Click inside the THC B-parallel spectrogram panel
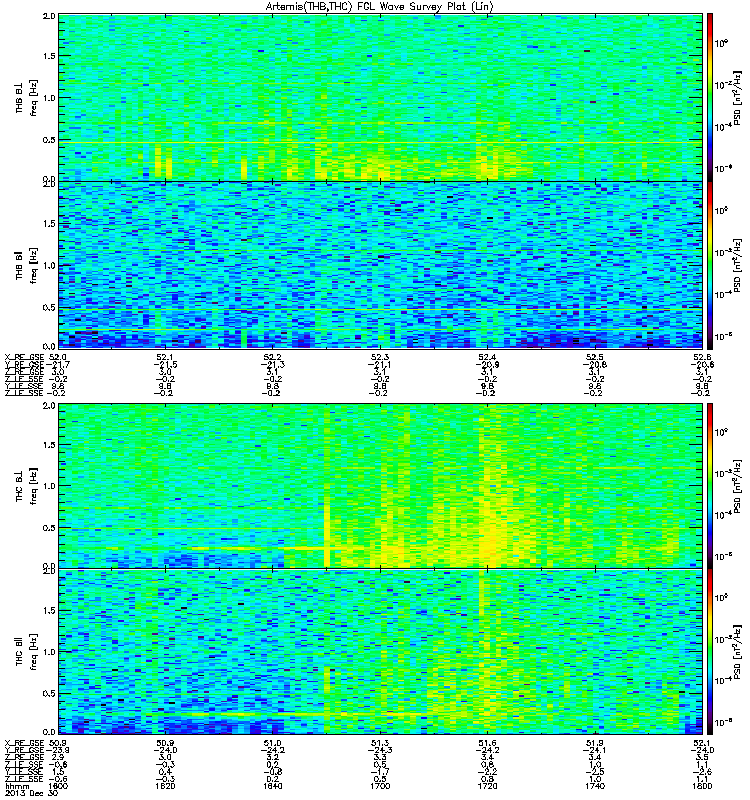 point(380,652)
